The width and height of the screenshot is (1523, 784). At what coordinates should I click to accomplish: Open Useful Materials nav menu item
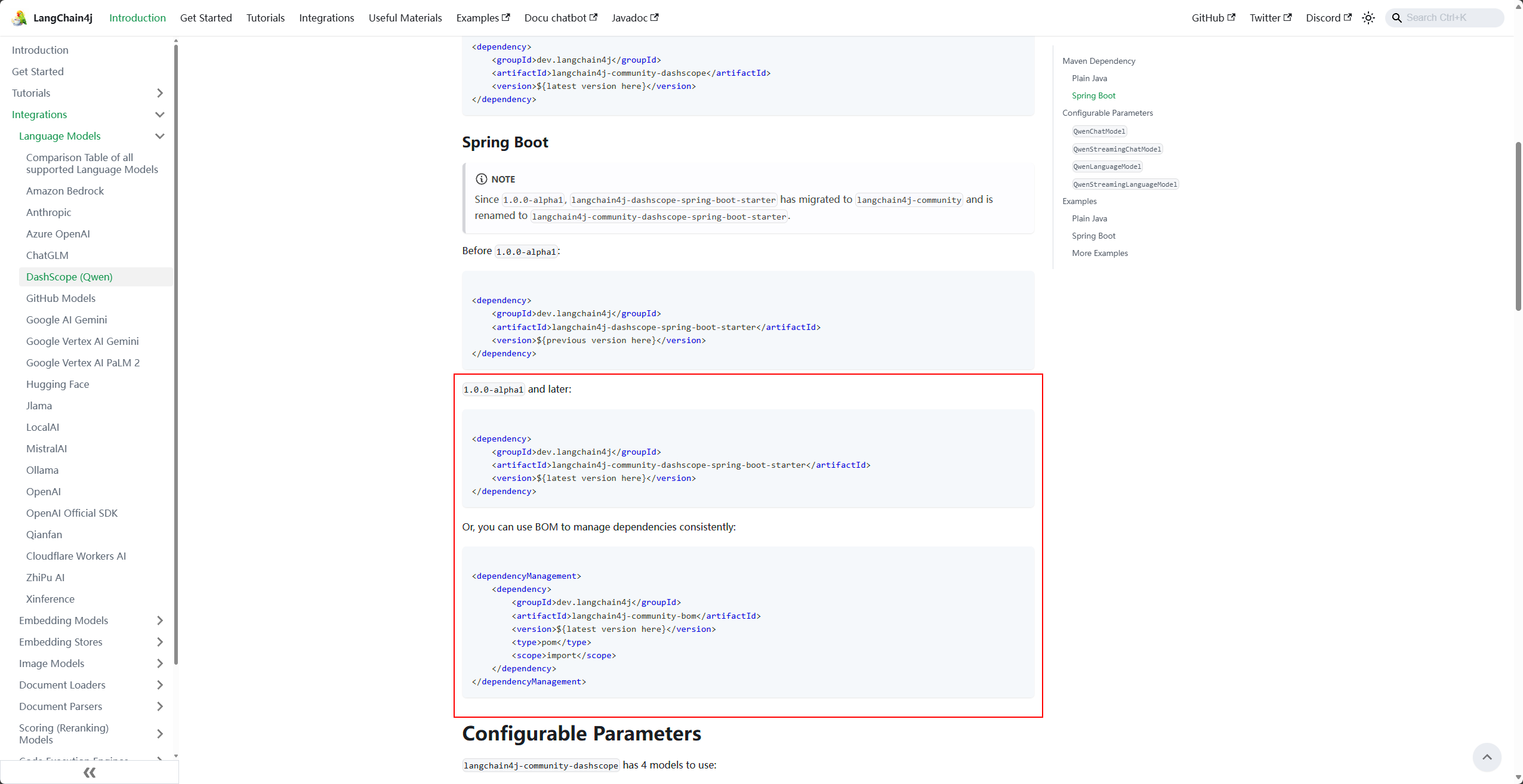405,18
